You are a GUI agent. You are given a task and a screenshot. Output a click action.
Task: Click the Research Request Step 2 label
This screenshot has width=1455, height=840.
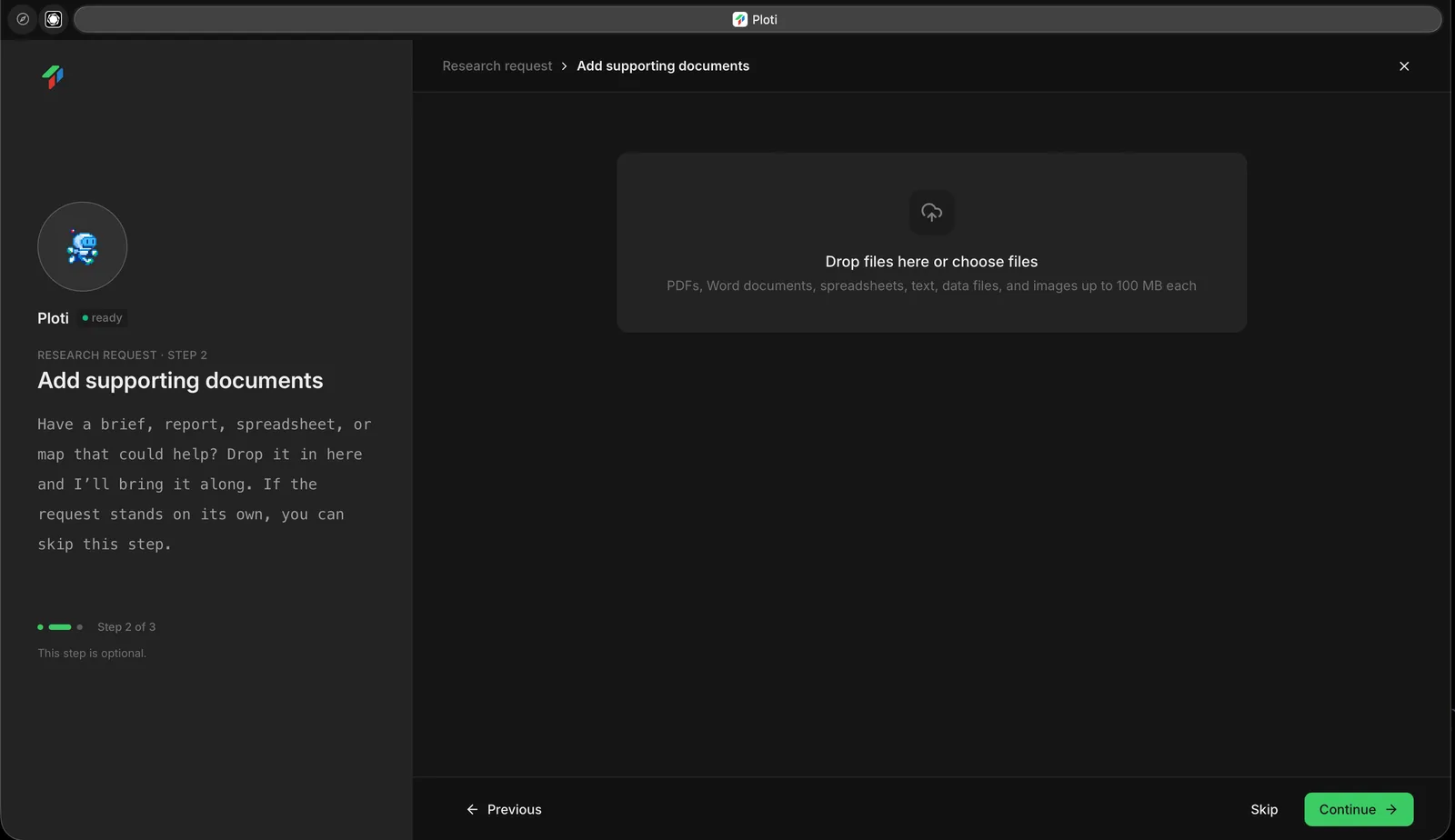tap(122, 355)
